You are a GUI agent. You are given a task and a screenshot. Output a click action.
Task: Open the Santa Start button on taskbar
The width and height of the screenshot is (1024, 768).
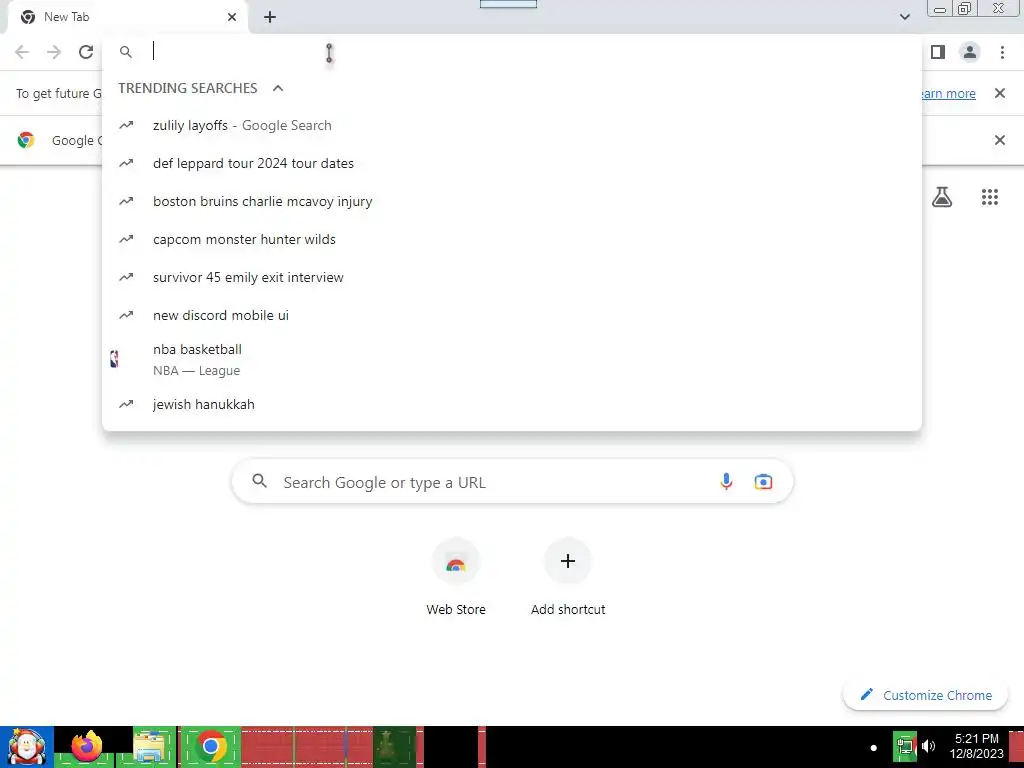pyautogui.click(x=26, y=747)
